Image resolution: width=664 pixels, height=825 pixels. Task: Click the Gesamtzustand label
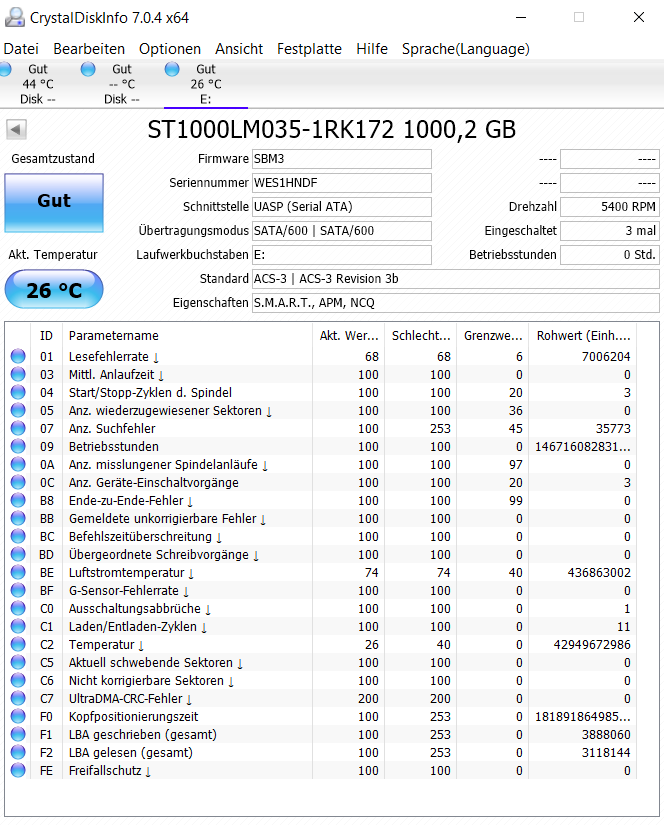(53, 158)
